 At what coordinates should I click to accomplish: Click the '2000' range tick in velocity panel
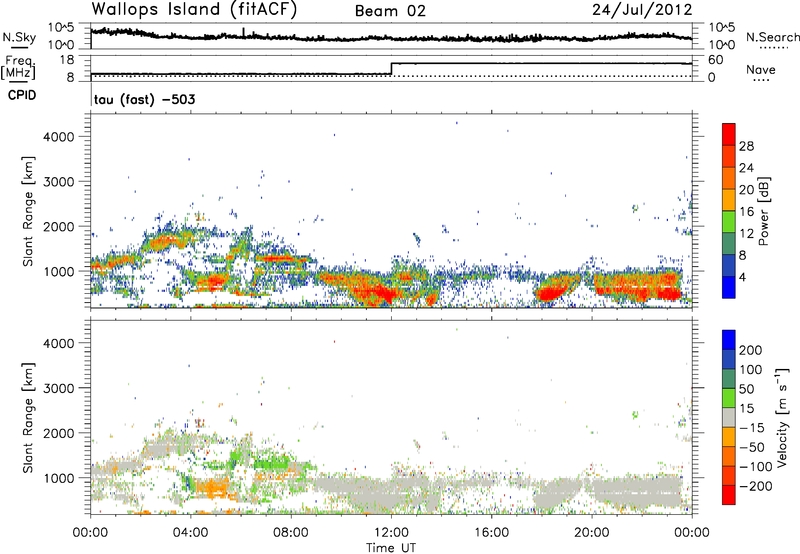(59, 433)
